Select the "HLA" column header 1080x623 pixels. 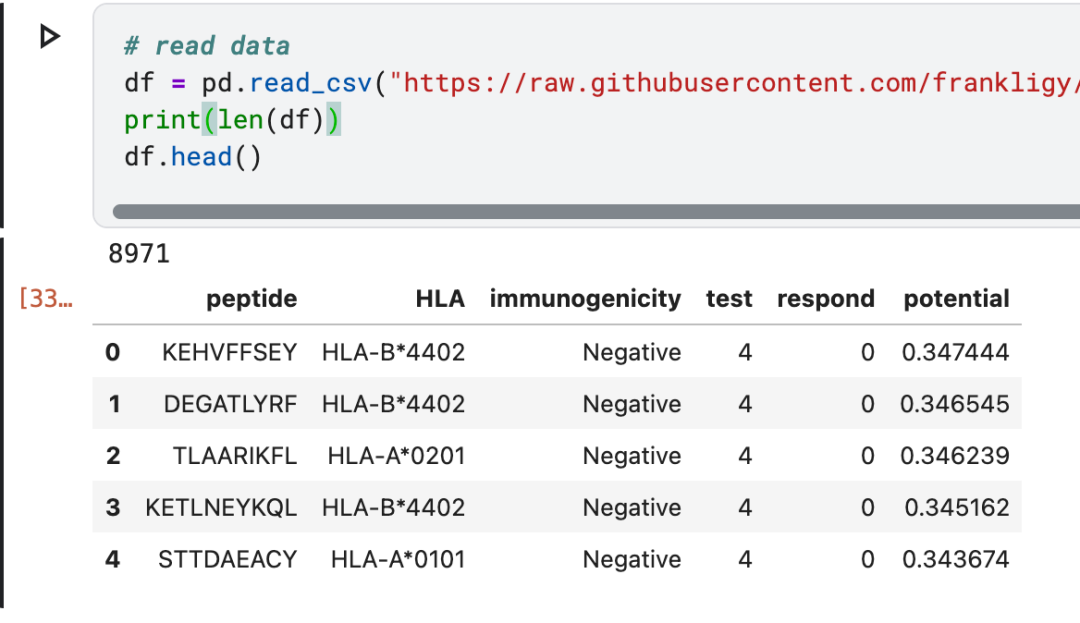440,299
